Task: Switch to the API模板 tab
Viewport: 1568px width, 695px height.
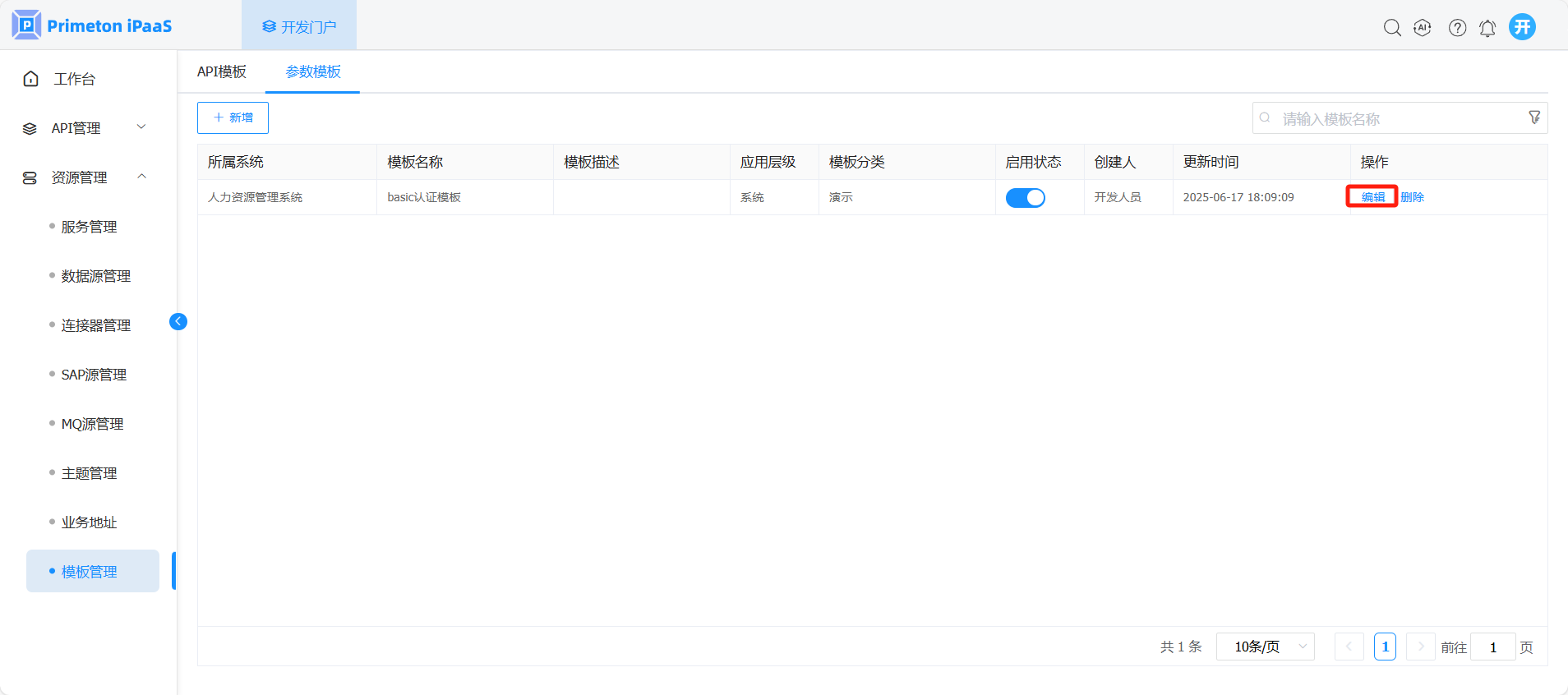Action: (222, 71)
